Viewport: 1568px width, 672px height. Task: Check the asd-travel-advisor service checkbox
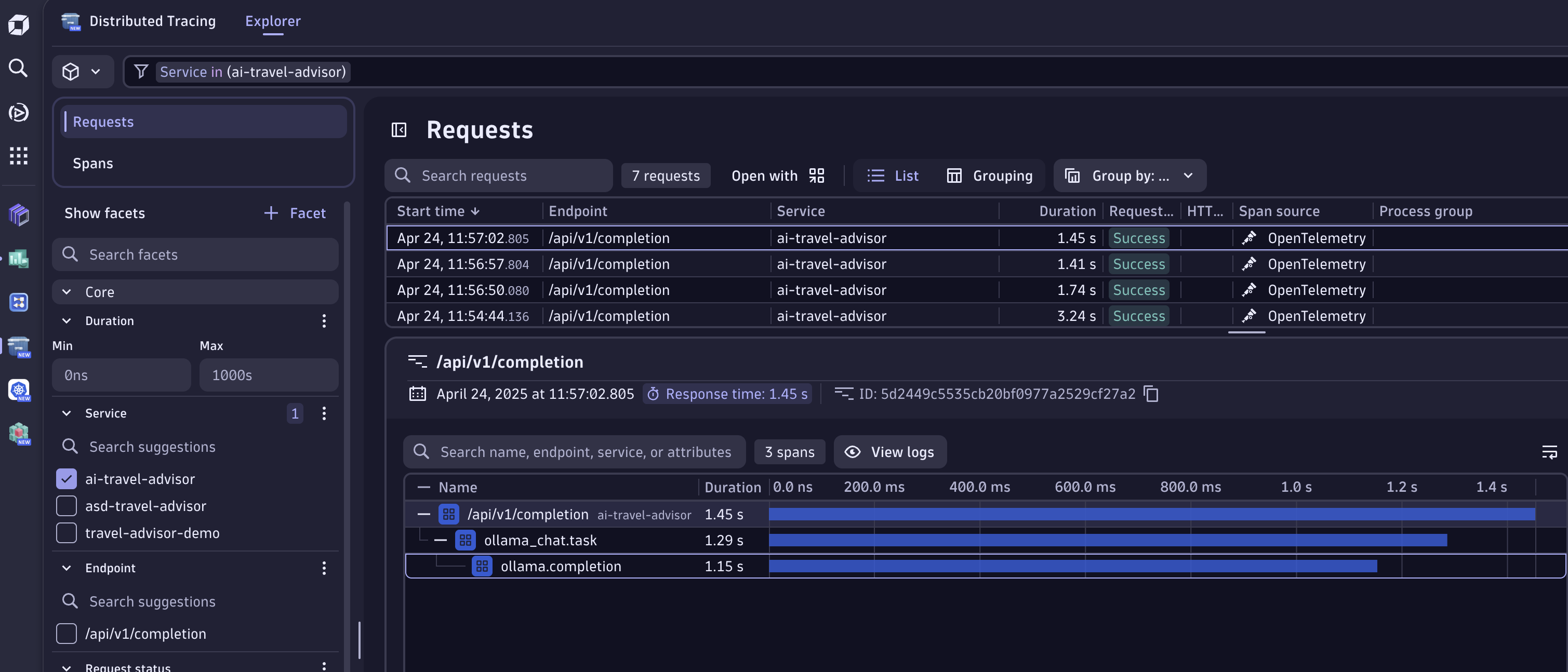tap(67, 506)
